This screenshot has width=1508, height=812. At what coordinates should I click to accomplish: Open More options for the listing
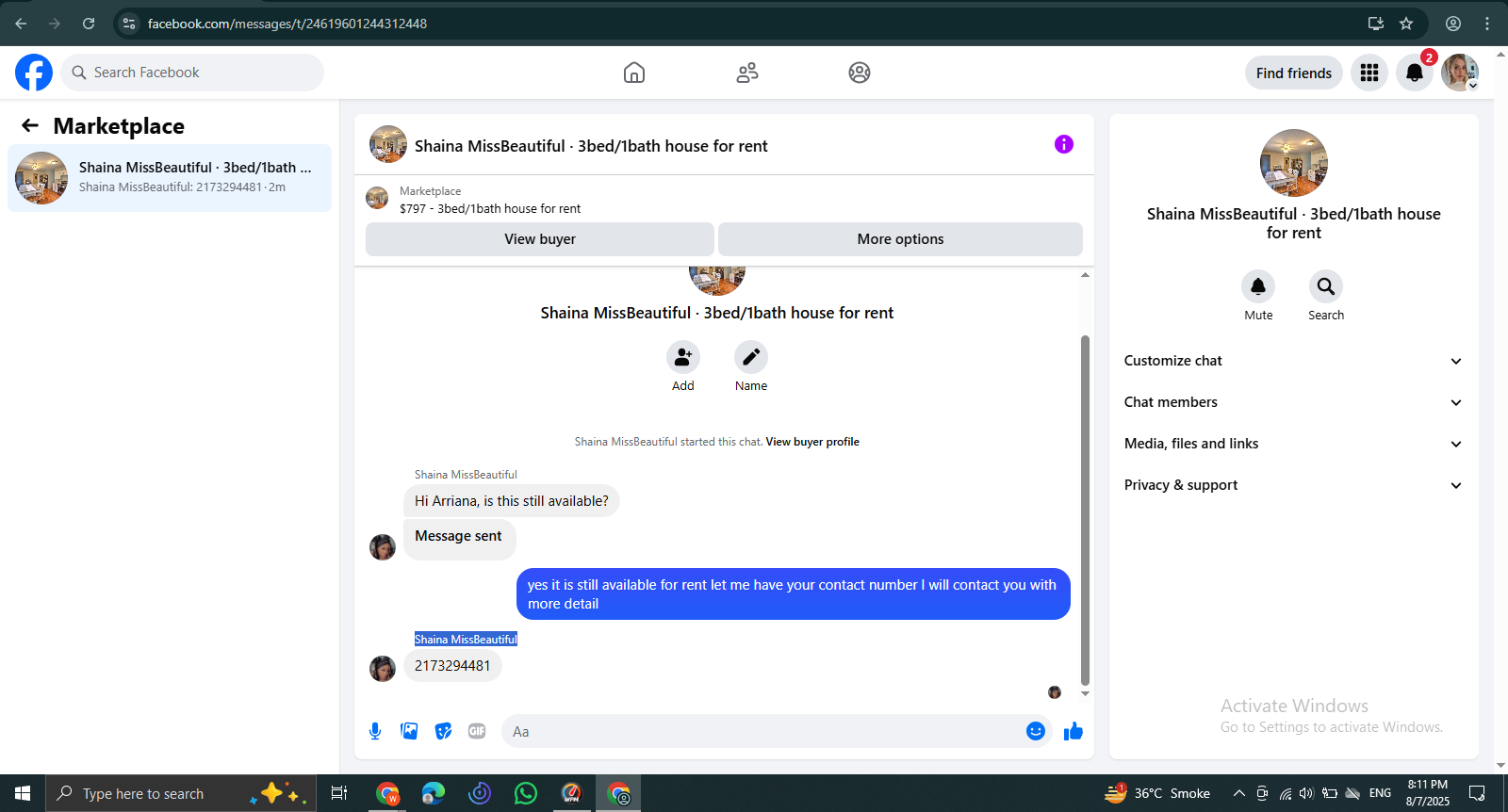[900, 239]
